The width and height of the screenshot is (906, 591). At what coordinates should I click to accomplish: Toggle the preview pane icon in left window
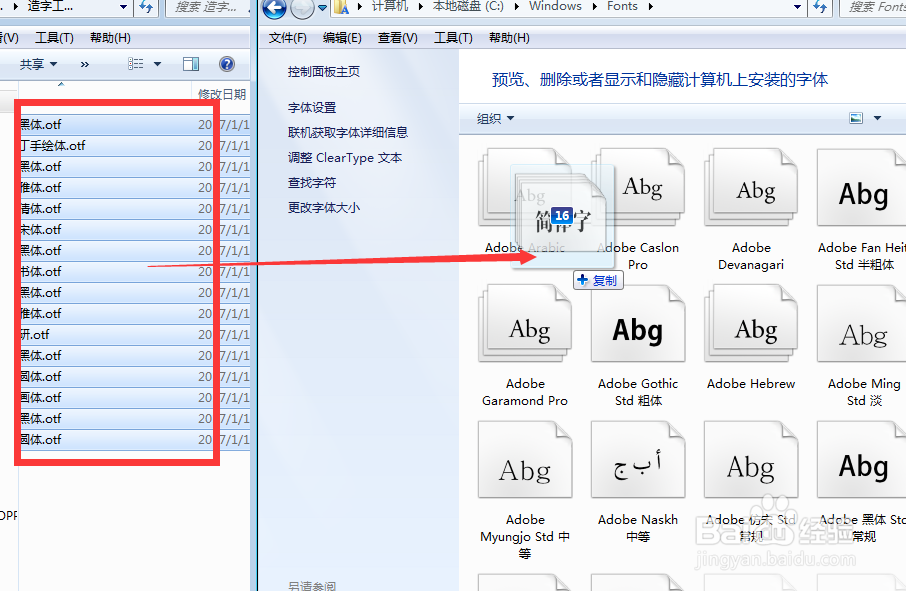coord(191,64)
